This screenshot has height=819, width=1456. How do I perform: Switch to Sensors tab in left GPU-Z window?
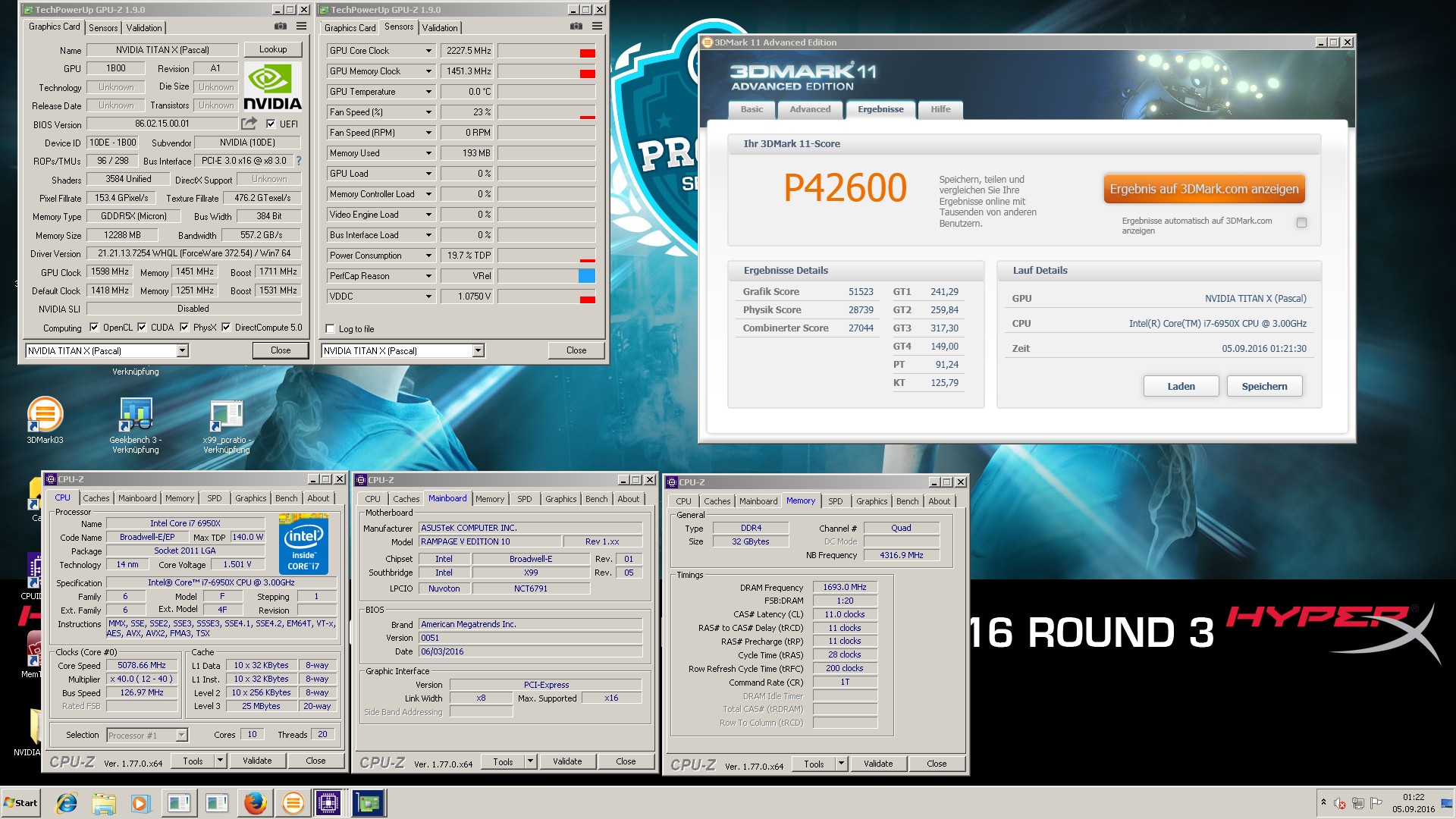click(x=103, y=28)
